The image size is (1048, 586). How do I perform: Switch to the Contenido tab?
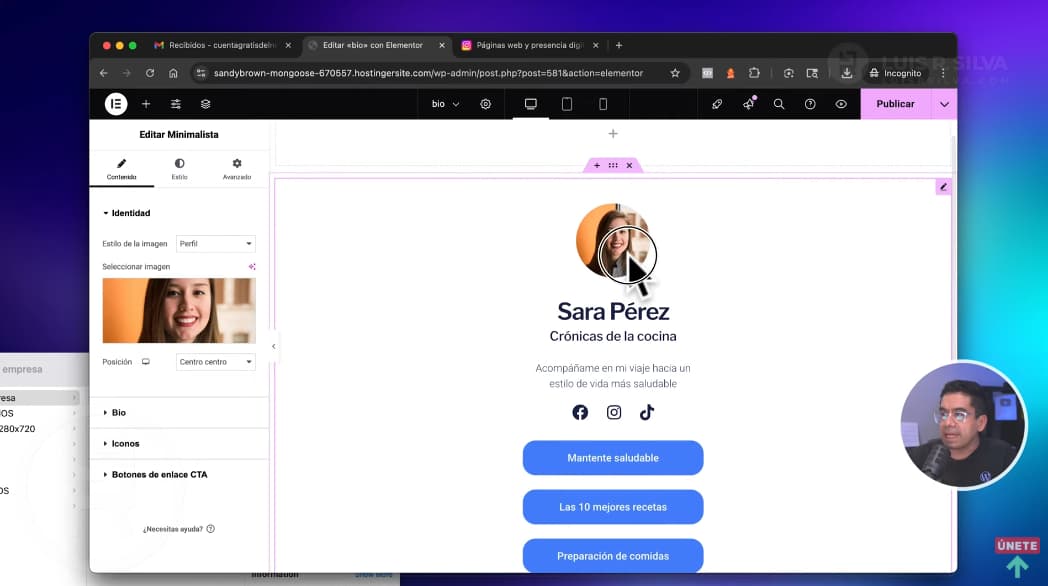coord(122,169)
